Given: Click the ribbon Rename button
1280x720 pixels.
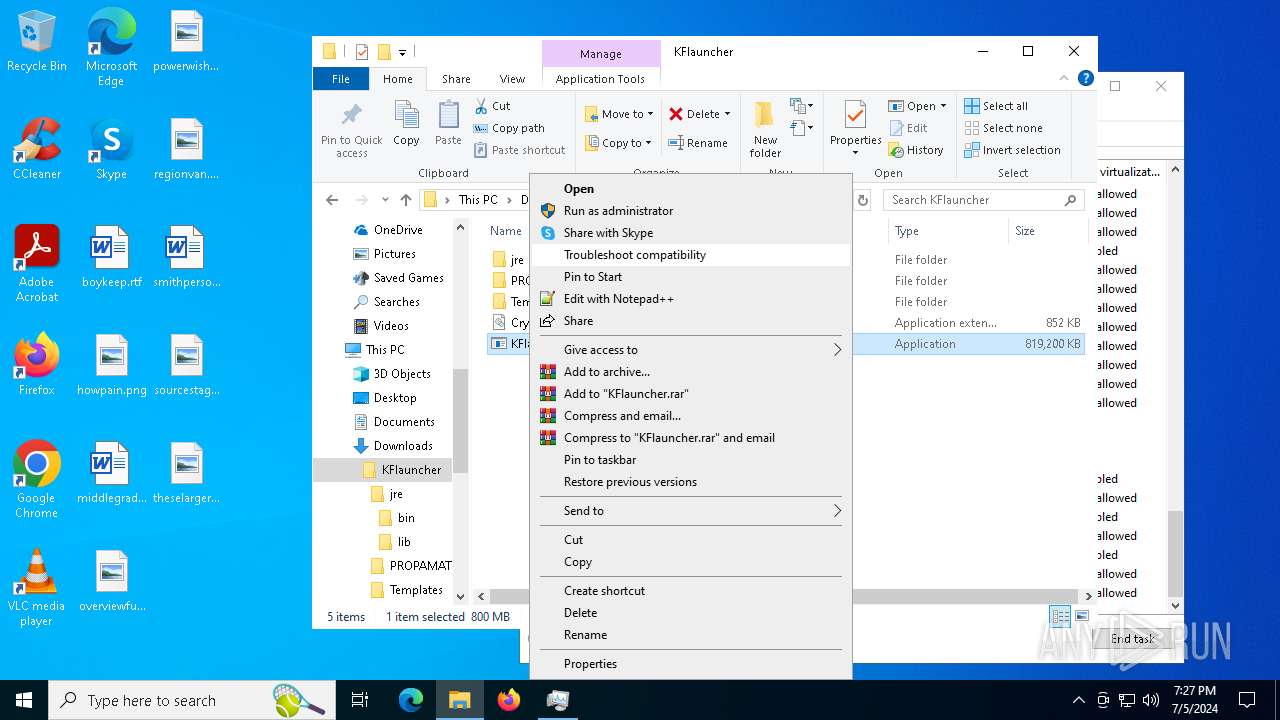Looking at the screenshot, I should click(698, 143).
